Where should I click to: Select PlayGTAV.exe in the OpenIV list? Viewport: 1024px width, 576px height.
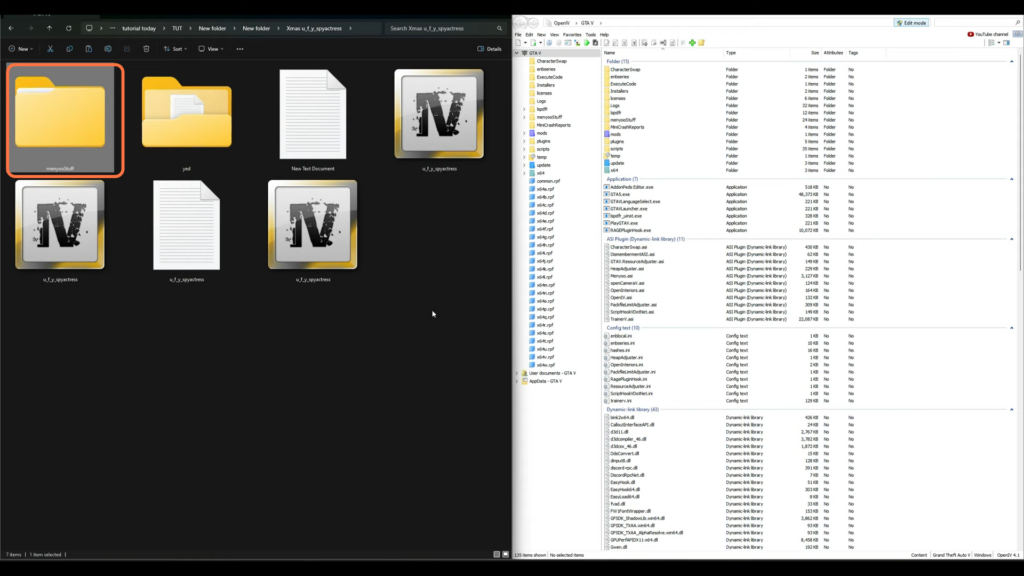[x=624, y=223]
